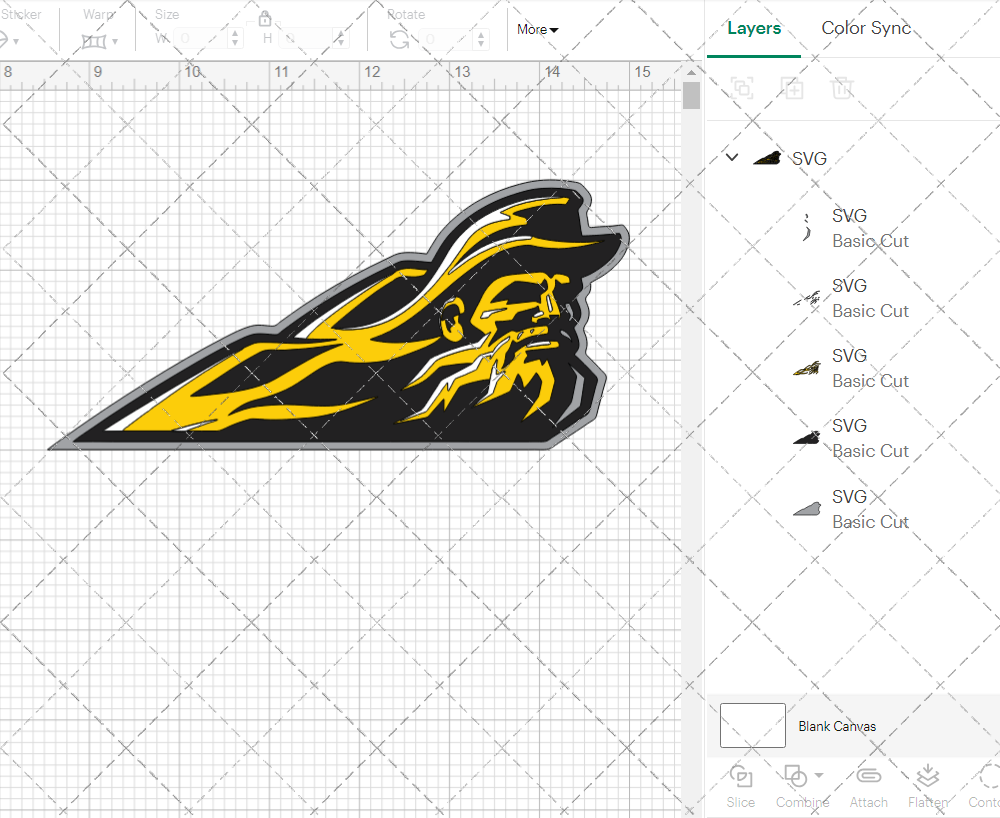Click the black shape layer thumbnail
Image resolution: width=1000 pixels, height=818 pixels.
click(807, 438)
